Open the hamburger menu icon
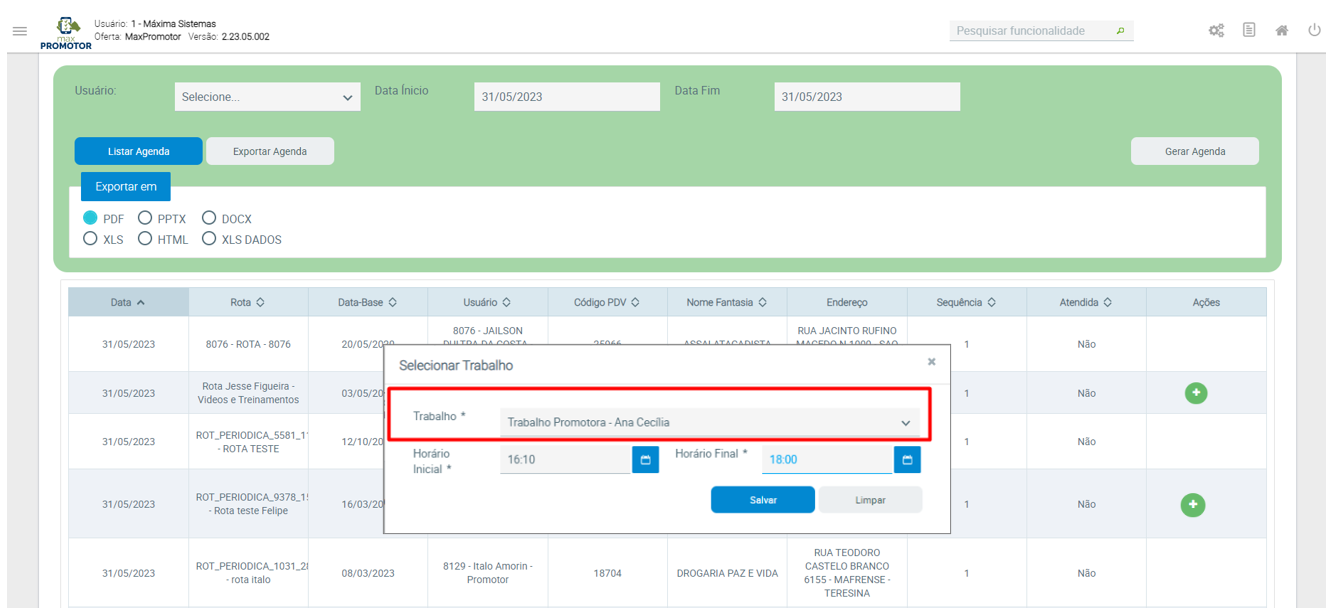1334x616 pixels. [19, 32]
